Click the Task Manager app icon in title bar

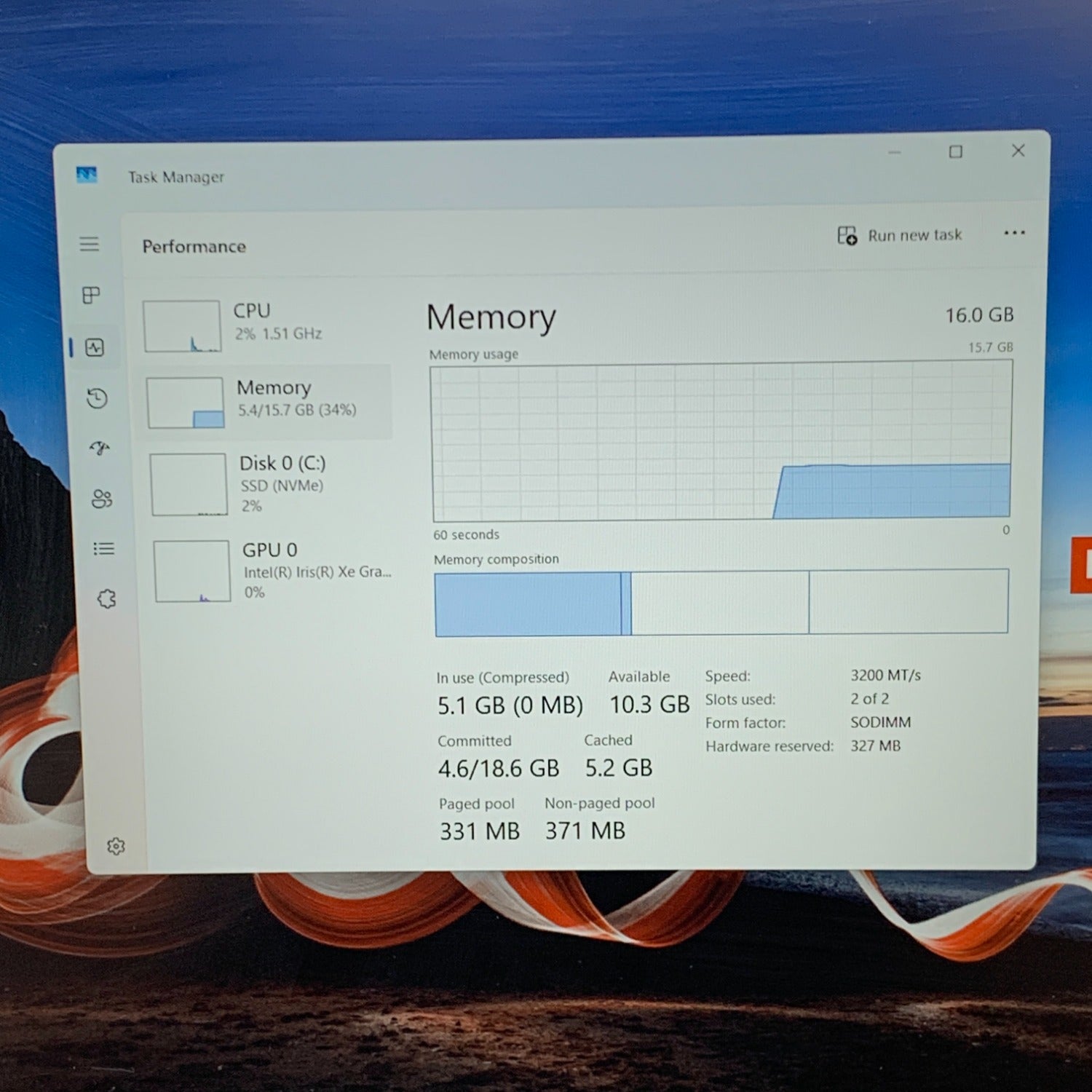coord(87,175)
